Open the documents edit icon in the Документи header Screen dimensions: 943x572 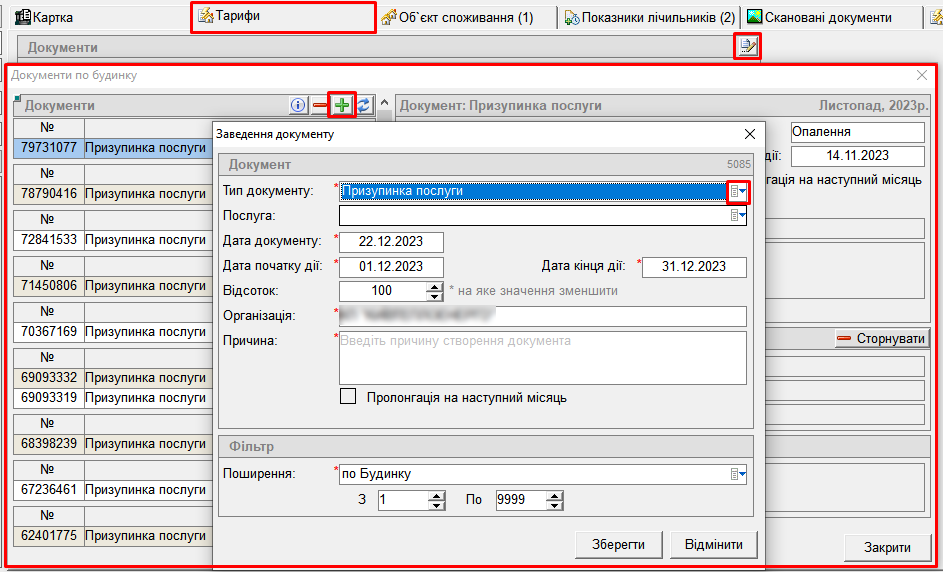click(x=746, y=45)
